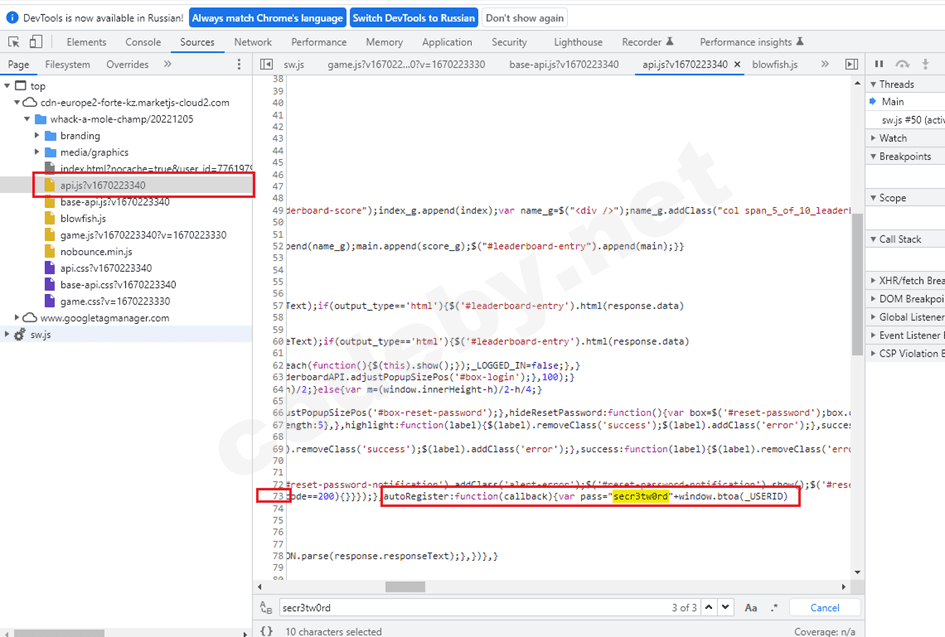Open the Lighthouse panel tab
Viewport: 945px width, 637px height.
coord(578,42)
